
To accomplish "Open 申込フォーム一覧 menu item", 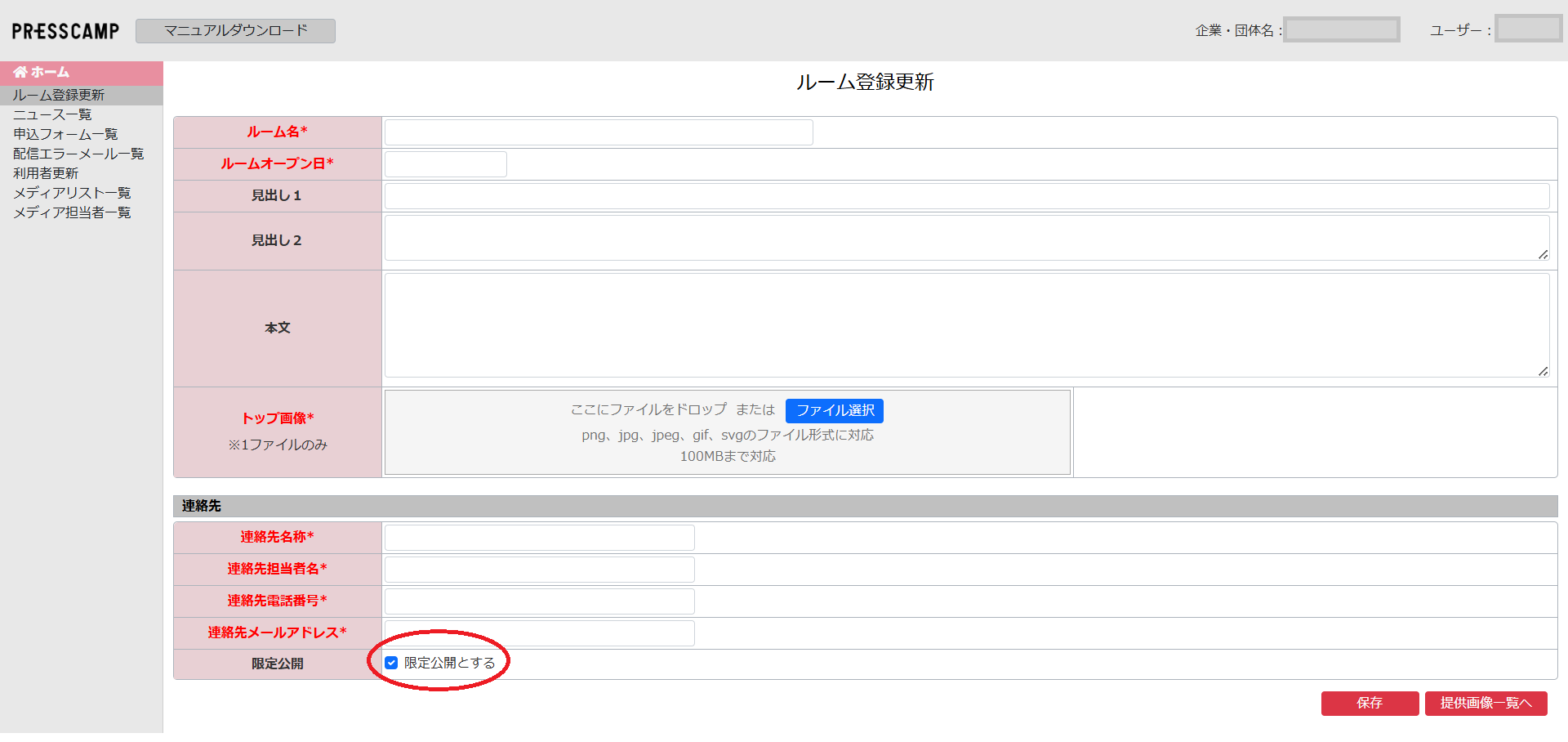I will (65, 134).
